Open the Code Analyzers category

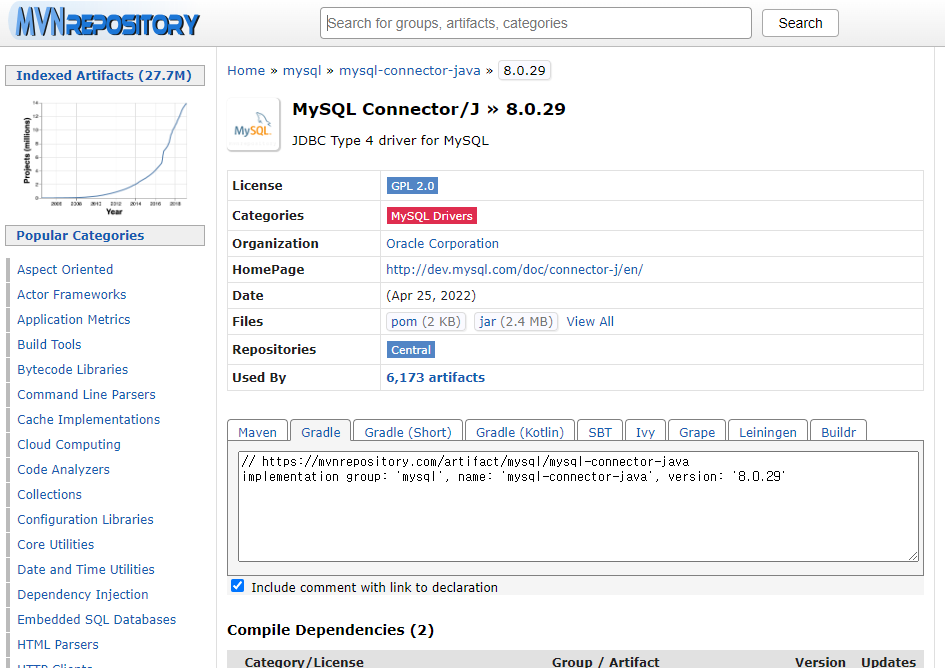click(63, 470)
